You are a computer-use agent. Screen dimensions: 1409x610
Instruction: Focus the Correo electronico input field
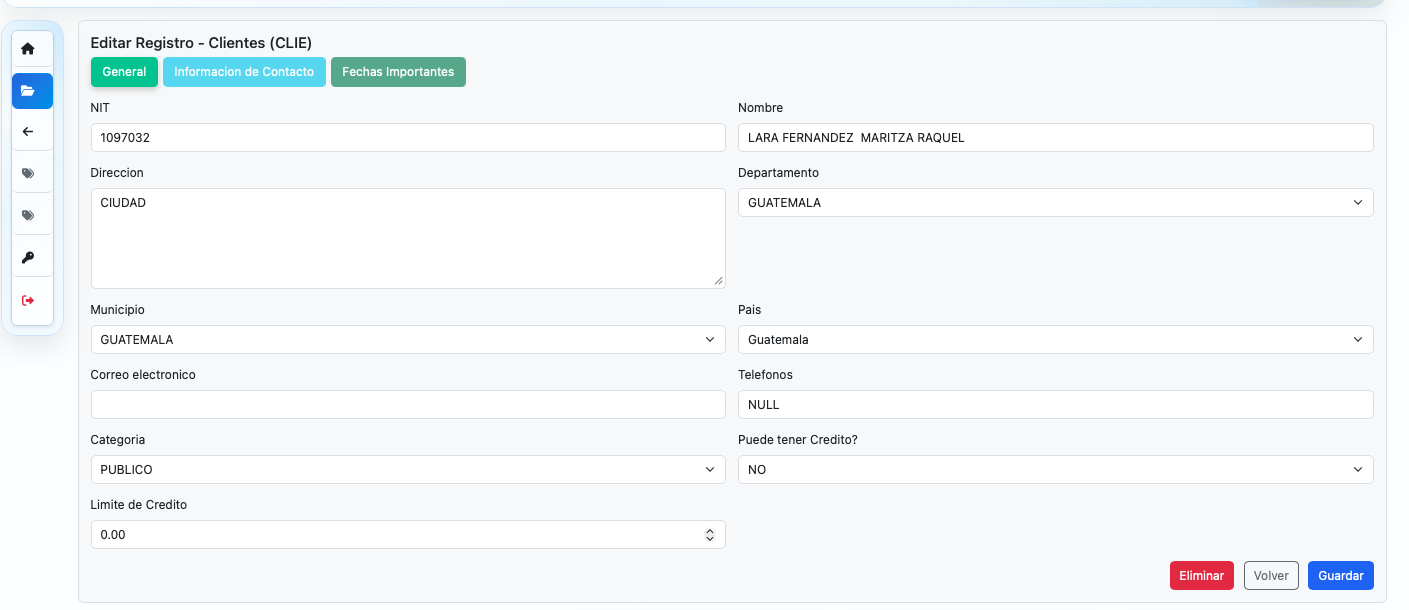point(407,405)
